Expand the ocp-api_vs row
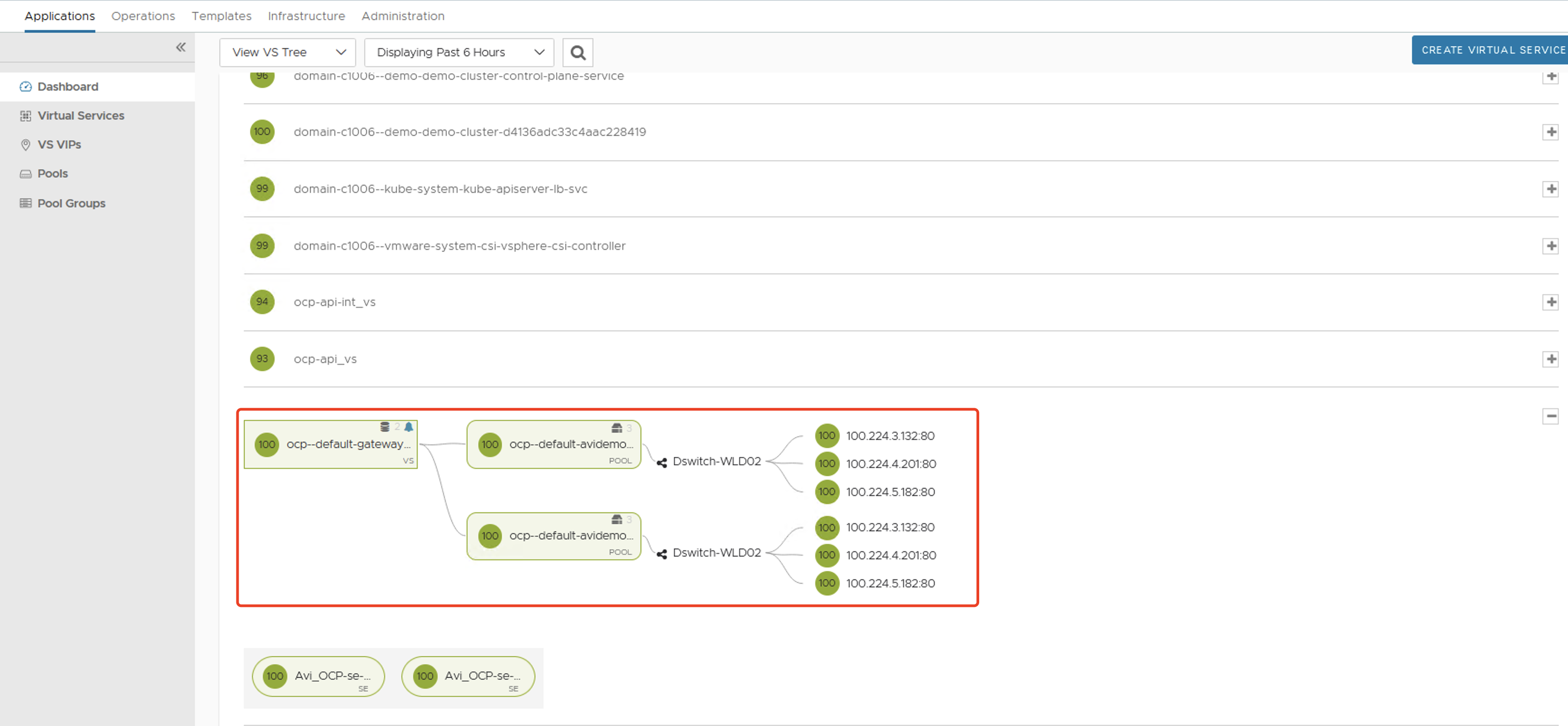Viewport: 1568px width, 726px height. (x=1550, y=359)
